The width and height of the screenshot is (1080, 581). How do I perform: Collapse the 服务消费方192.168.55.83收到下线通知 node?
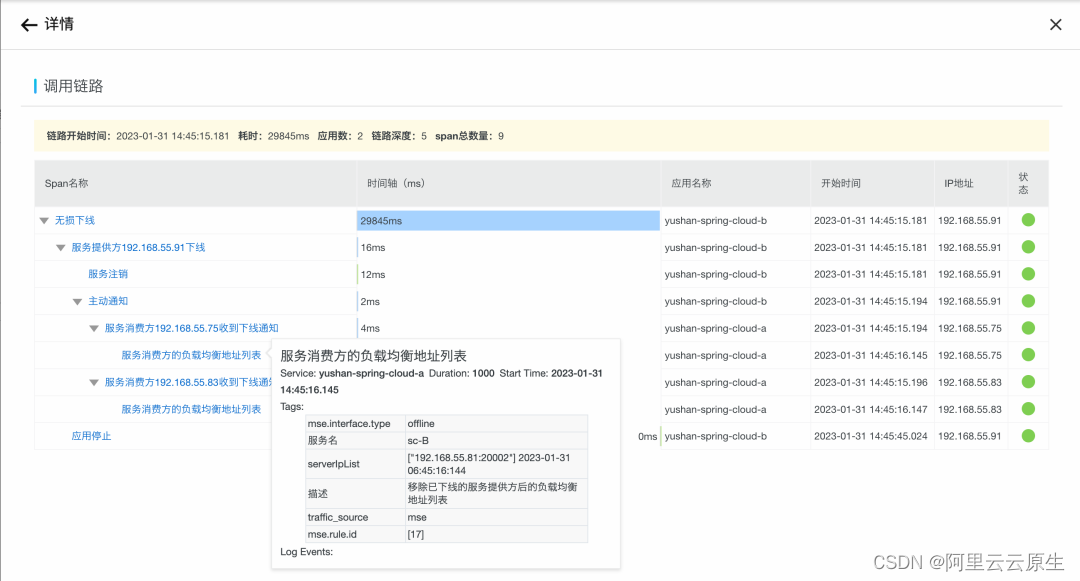point(94,383)
